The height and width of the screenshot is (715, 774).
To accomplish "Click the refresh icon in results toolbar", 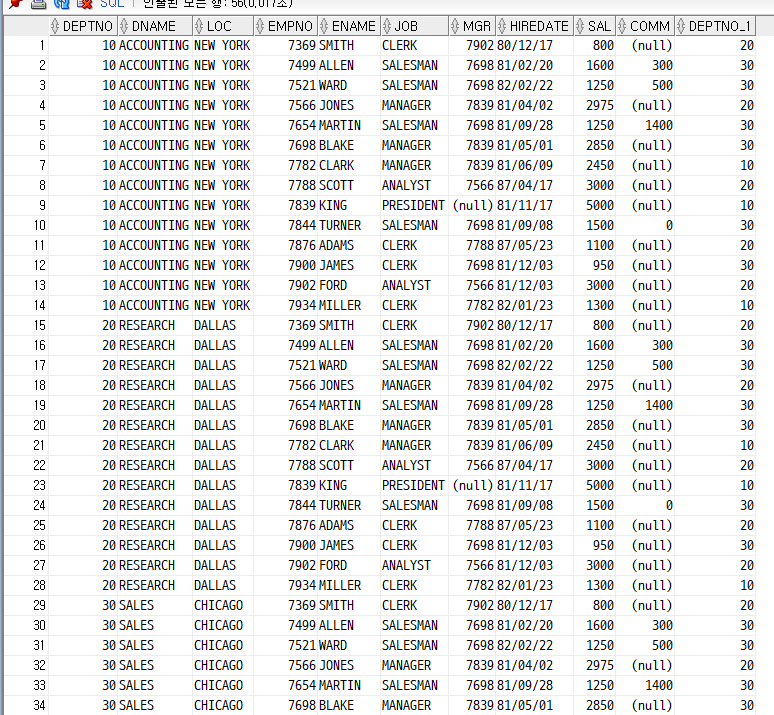I will coord(62,3).
